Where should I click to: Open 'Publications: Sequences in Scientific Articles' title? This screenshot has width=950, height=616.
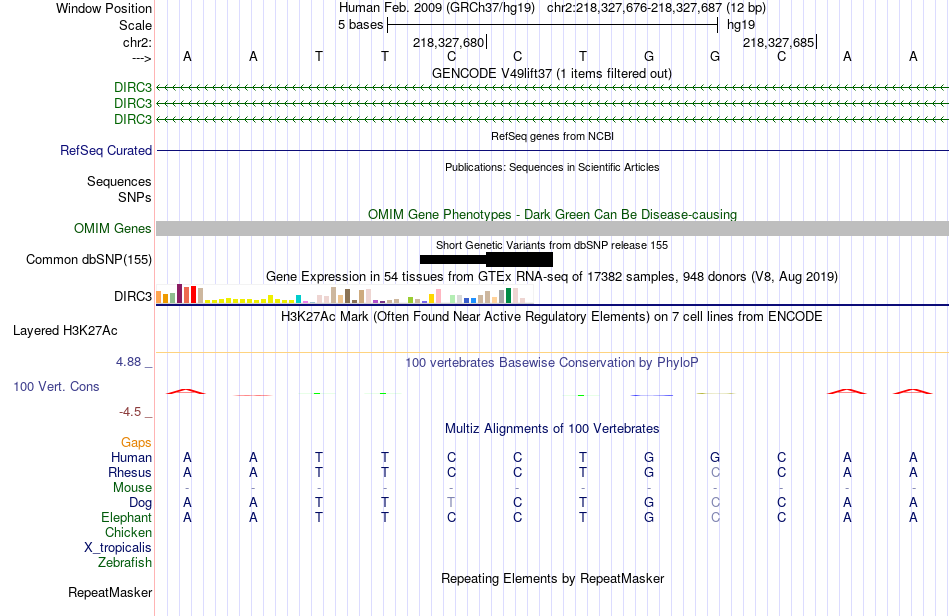[x=552, y=167]
